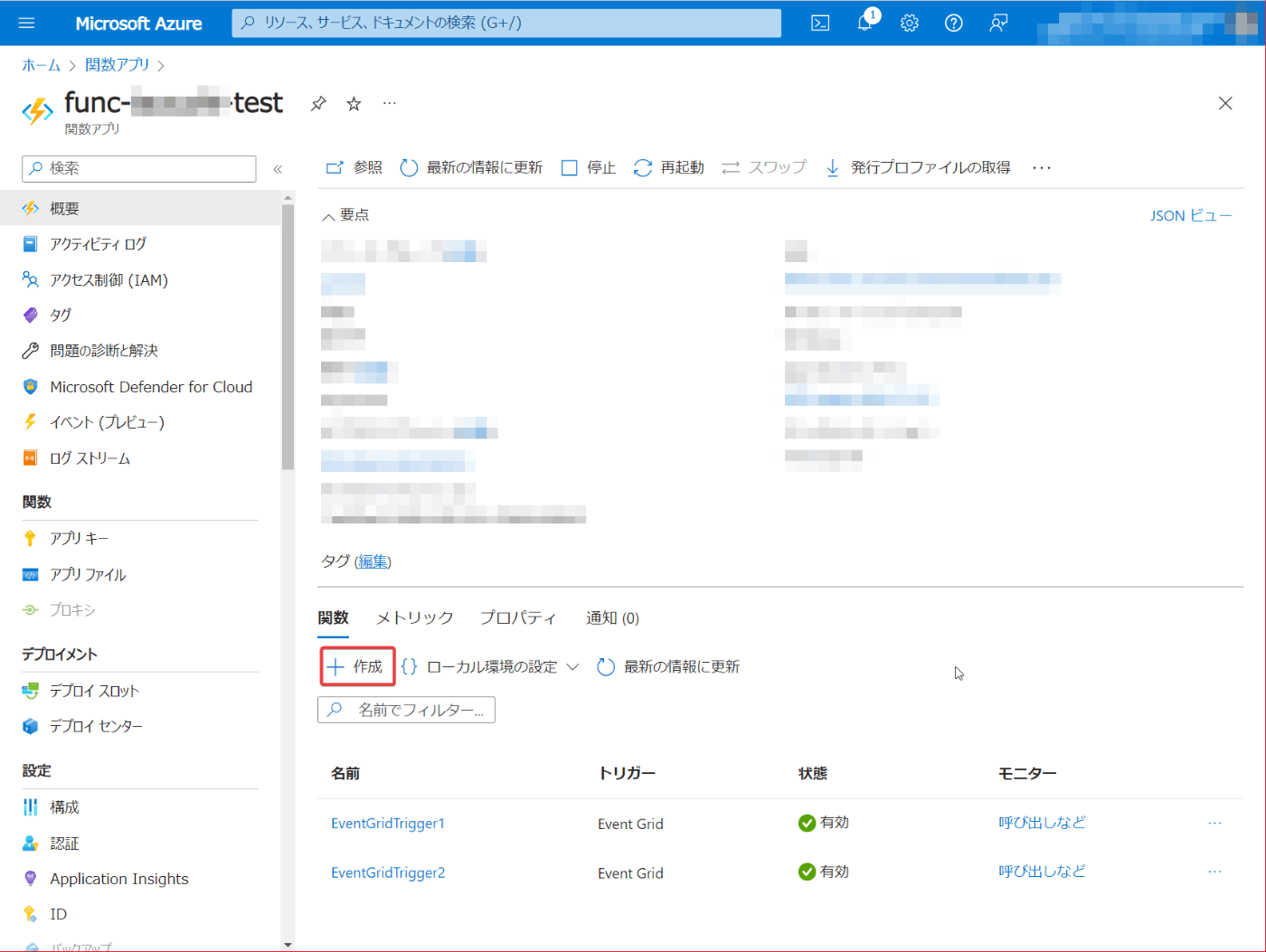Go to ホーム breadcrumb

tap(41, 65)
